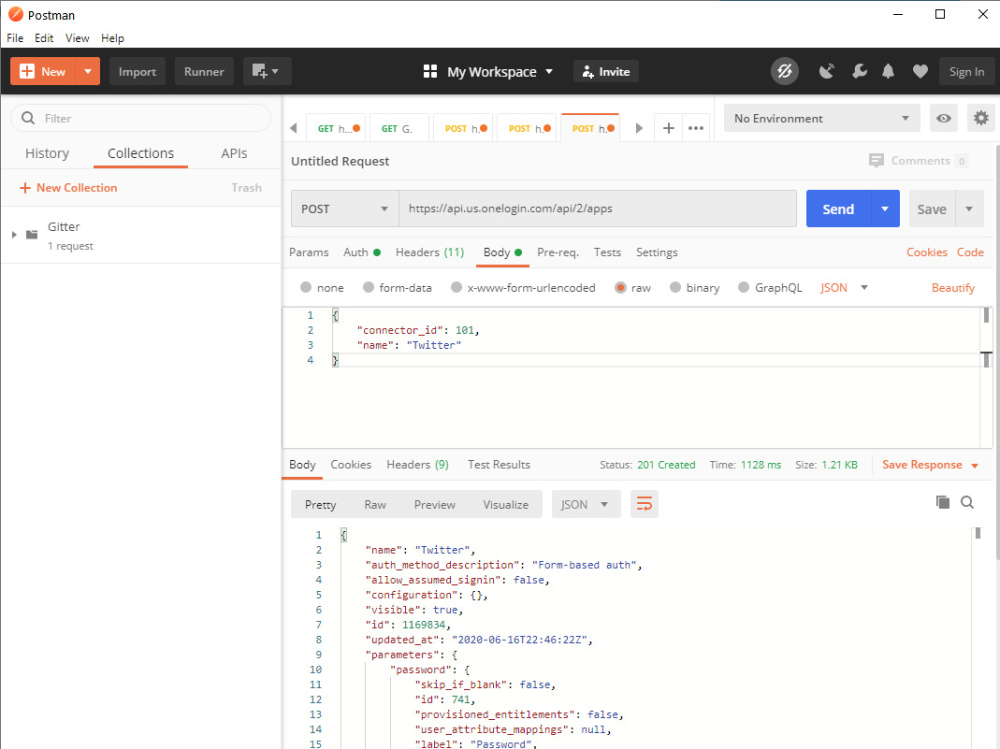Click the Code link
The width and height of the screenshot is (1000, 749).
point(970,252)
